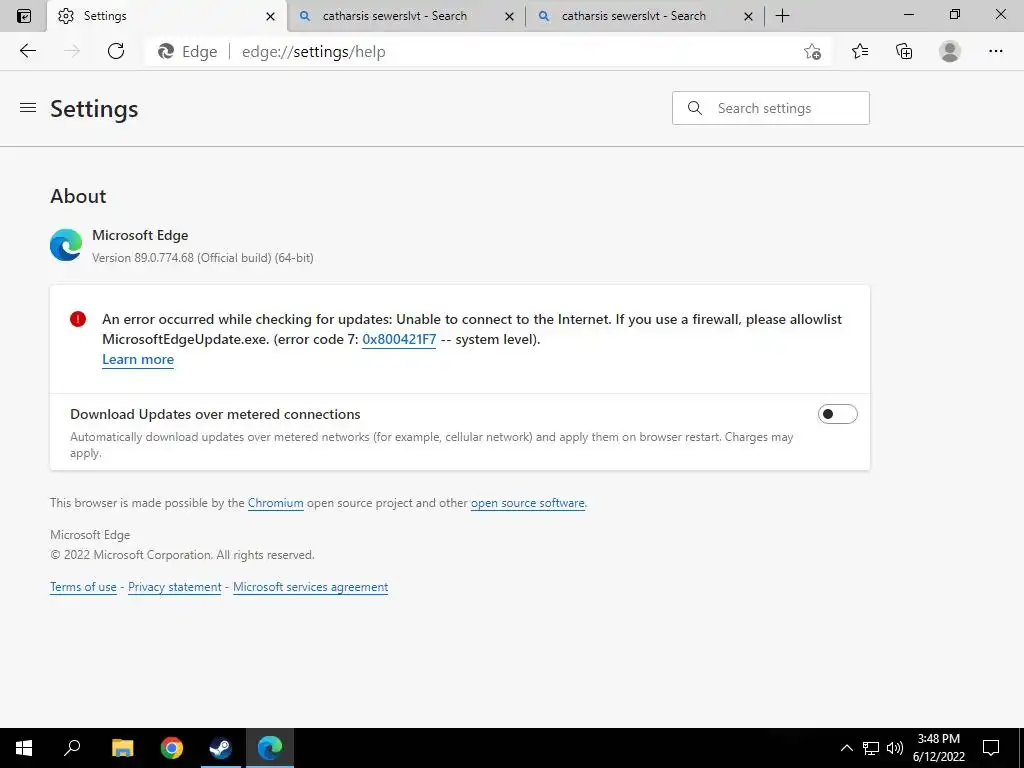This screenshot has width=1024, height=768.
Task: Click the 2022 Microsoft Corporation copyright text
Action: tap(182, 555)
